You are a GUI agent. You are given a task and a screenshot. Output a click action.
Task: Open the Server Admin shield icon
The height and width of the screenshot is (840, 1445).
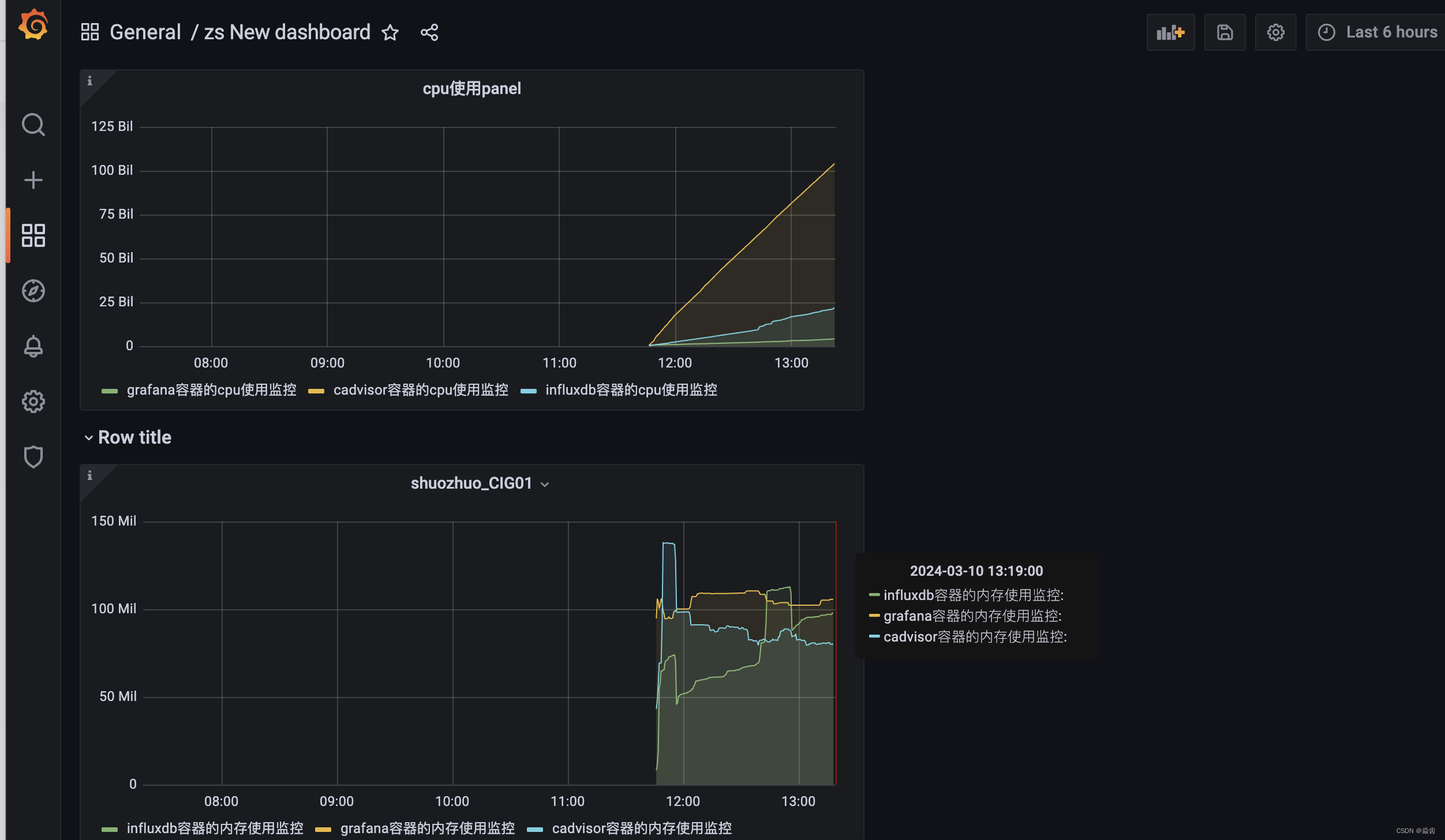click(33, 457)
